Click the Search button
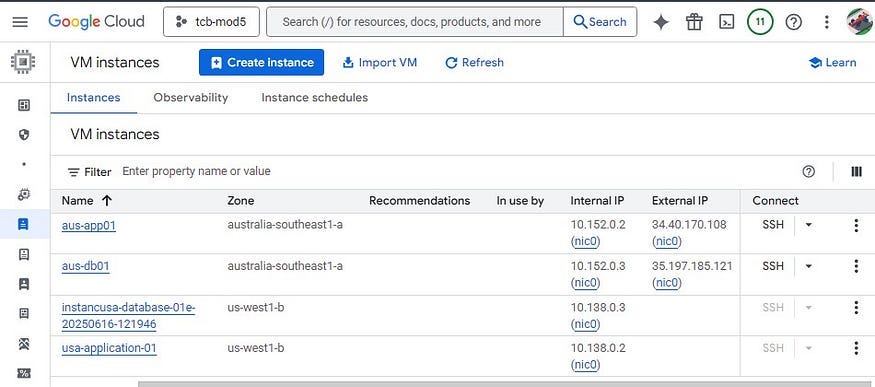 click(600, 22)
